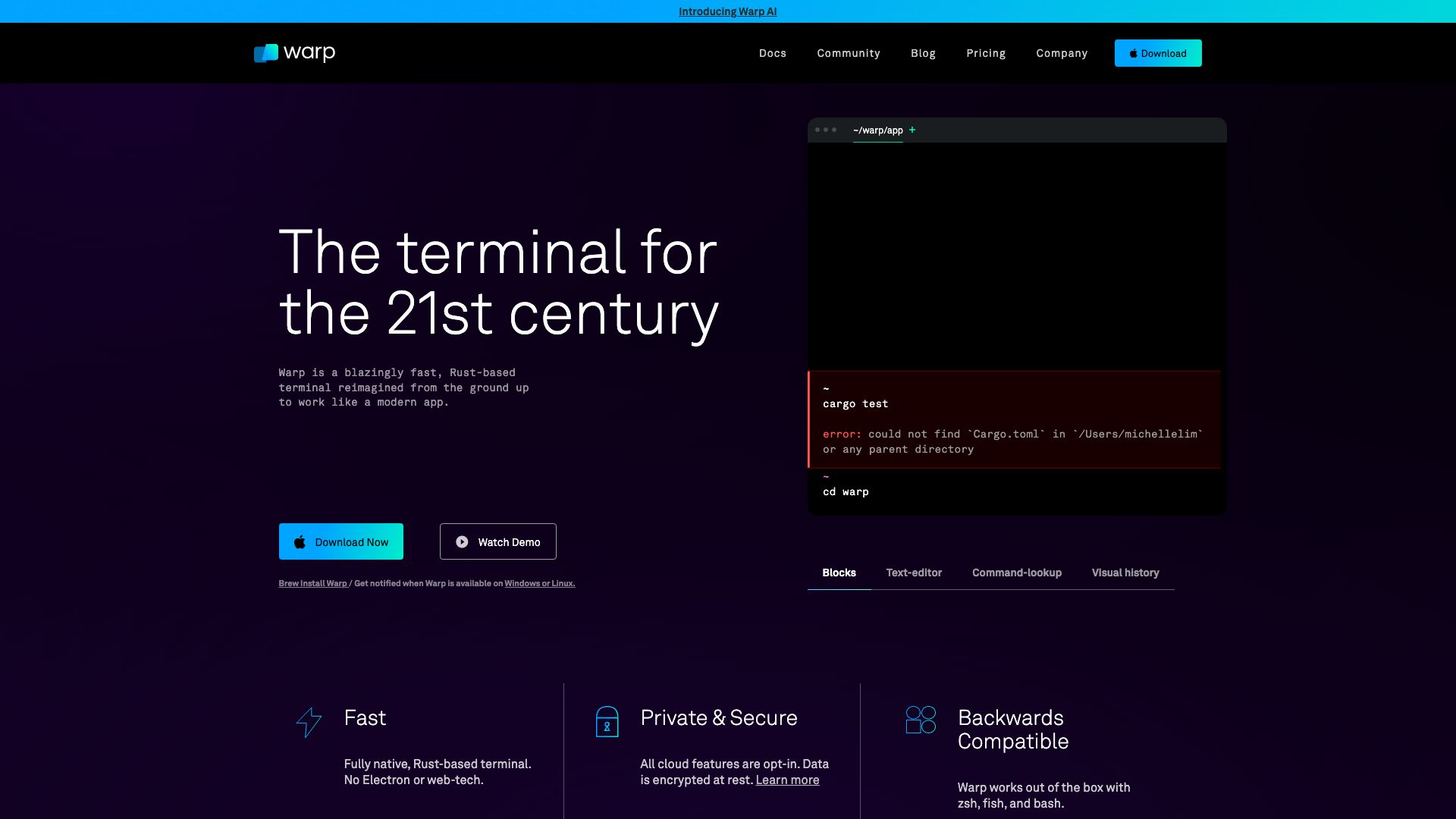Switch to the Visual history demo tab

click(1125, 573)
